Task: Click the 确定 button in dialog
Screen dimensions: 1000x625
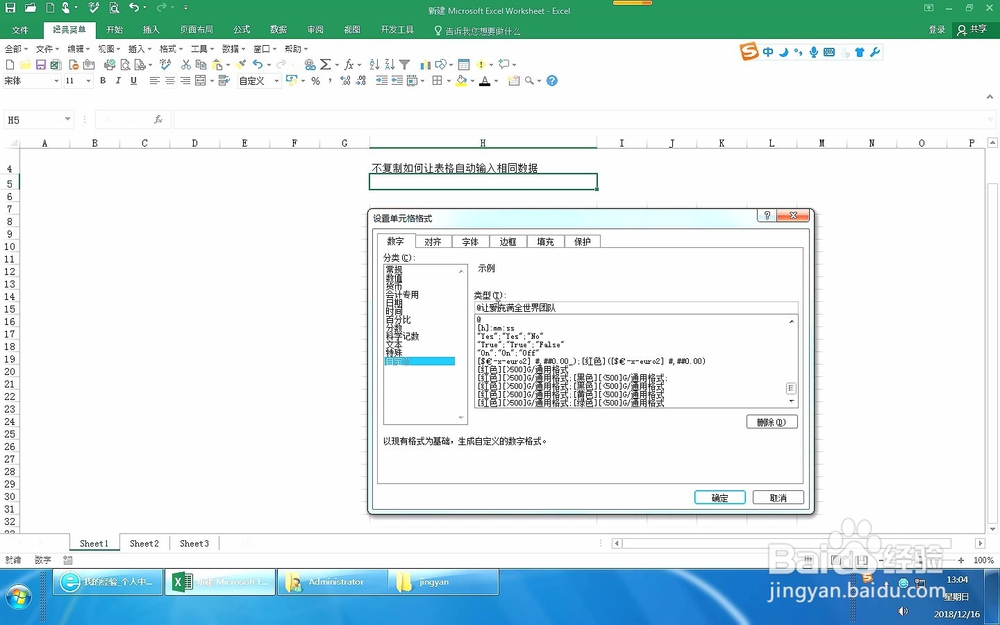Action: click(720, 497)
